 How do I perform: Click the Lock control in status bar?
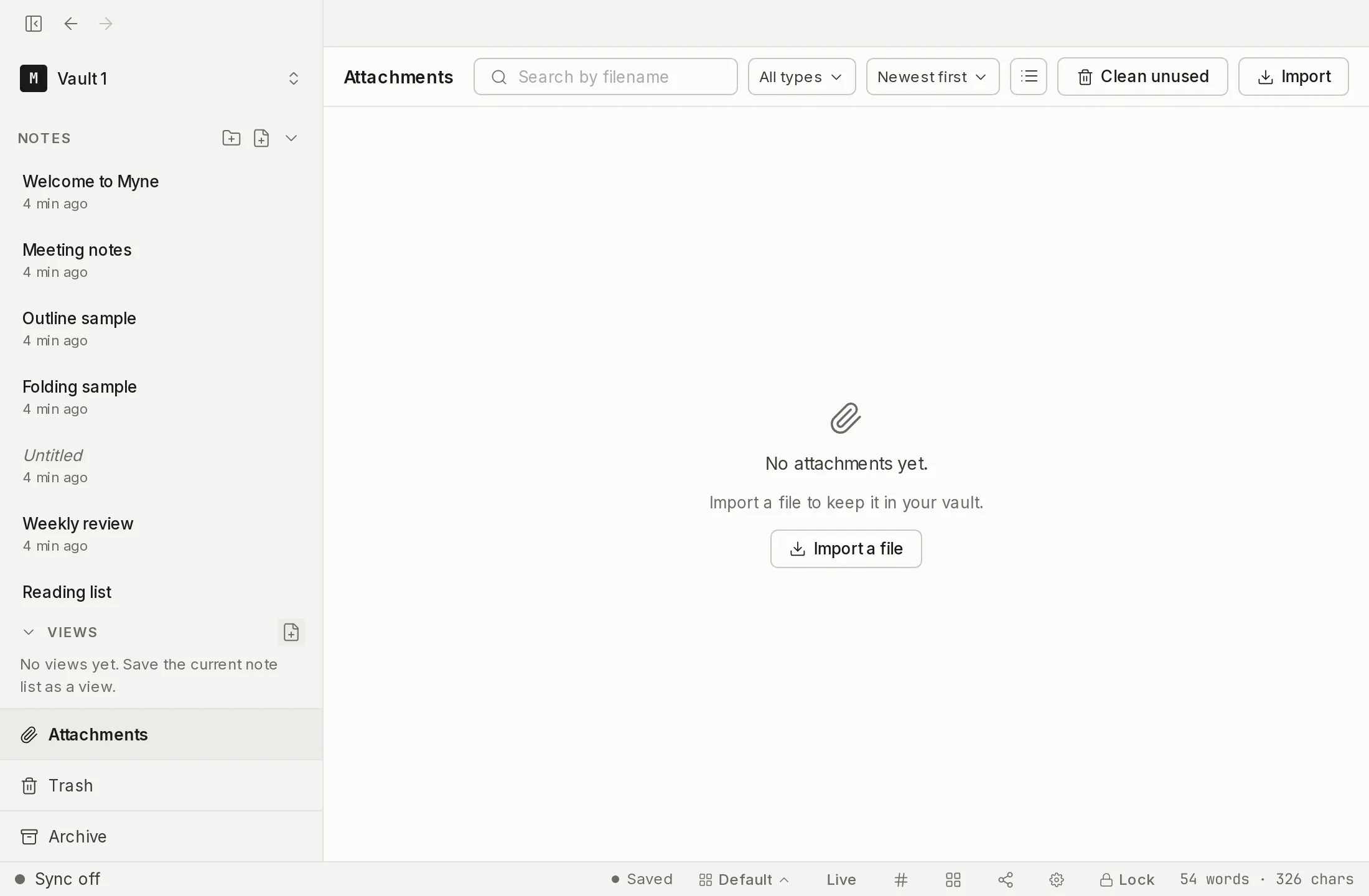(x=1128, y=880)
